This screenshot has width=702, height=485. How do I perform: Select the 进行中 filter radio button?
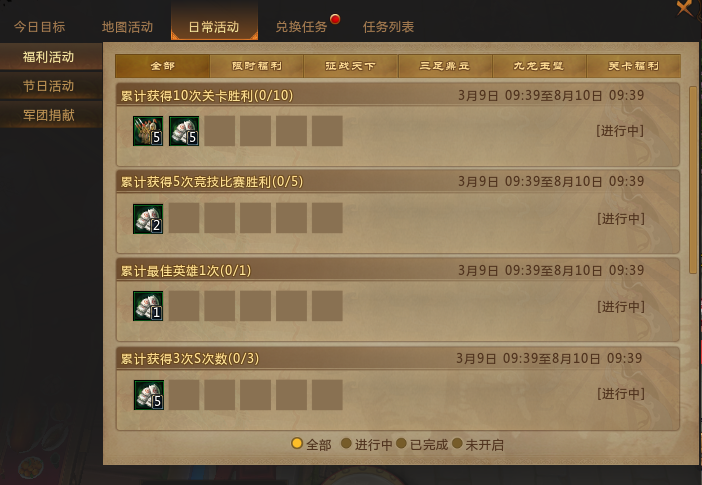point(346,443)
